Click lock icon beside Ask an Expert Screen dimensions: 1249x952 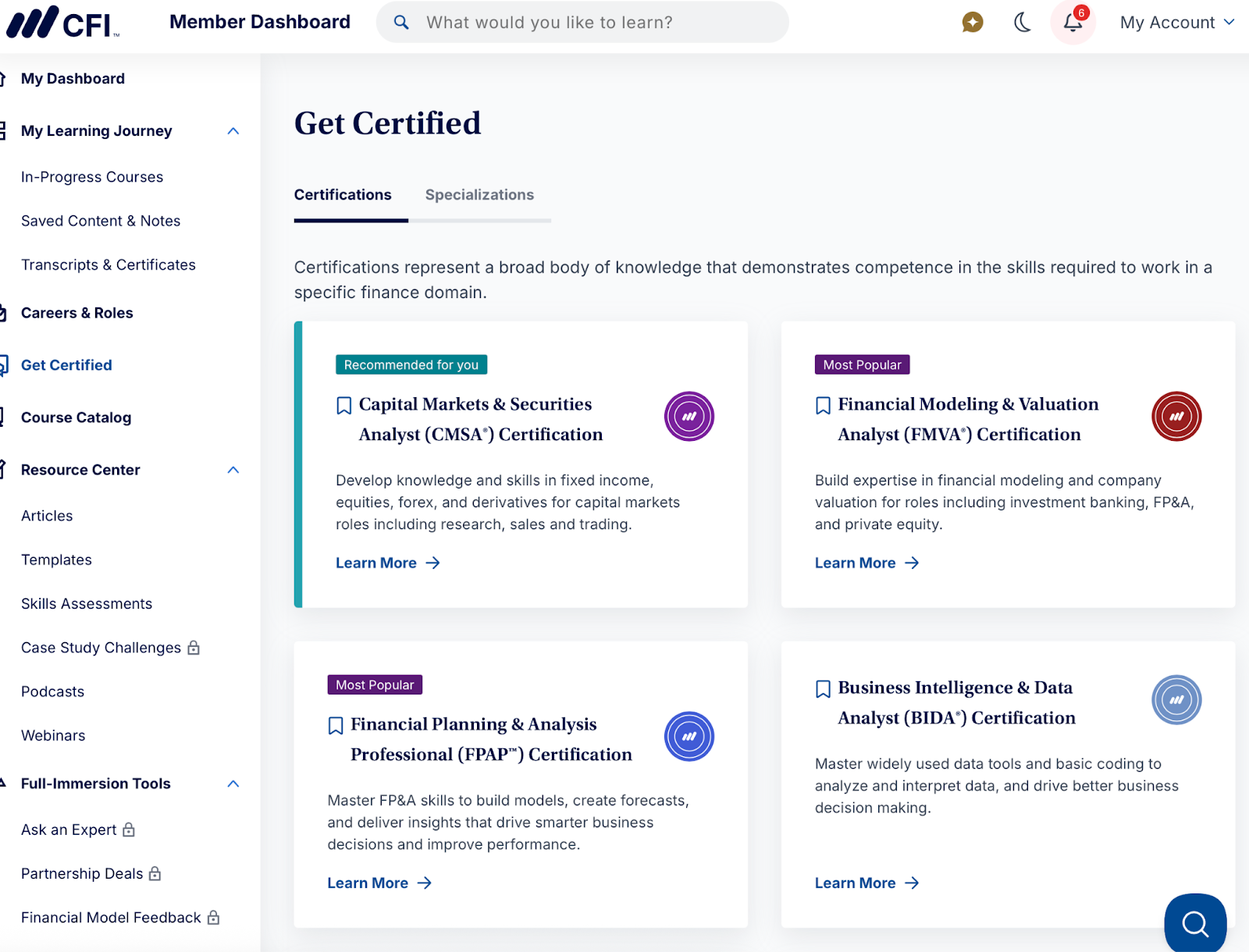point(129,829)
